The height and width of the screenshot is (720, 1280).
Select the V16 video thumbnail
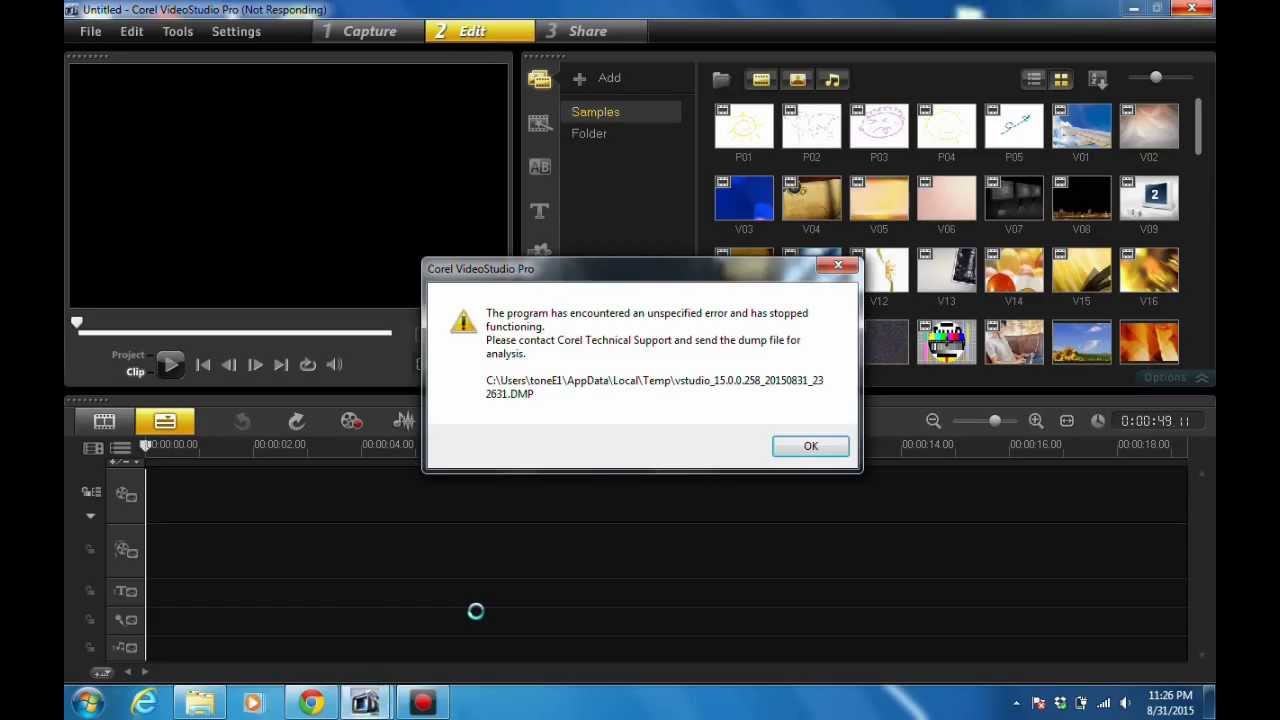(x=1148, y=270)
